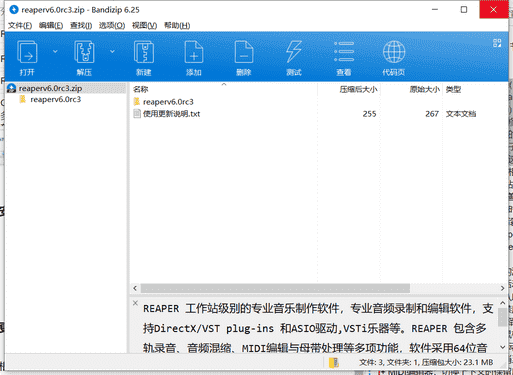Click the horizontal scrollbar right arrow
The height and width of the screenshot is (375, 513).
pos(502,288)
